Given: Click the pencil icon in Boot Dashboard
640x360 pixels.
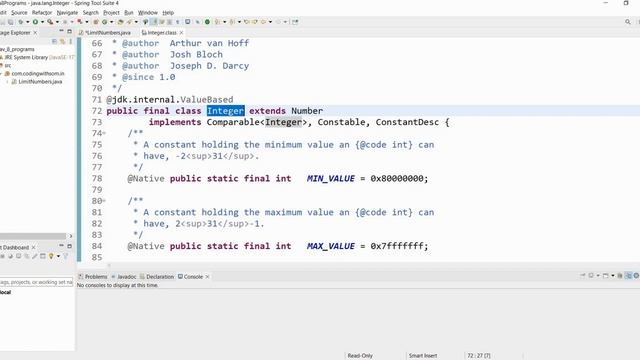Looking at the screenshot, I should pos(35,256).
